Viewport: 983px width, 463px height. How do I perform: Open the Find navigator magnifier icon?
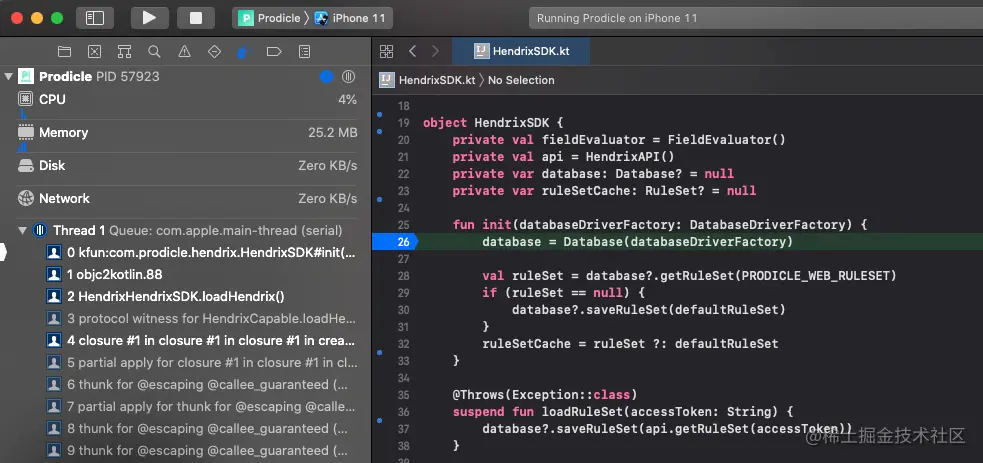coord(154,51)
